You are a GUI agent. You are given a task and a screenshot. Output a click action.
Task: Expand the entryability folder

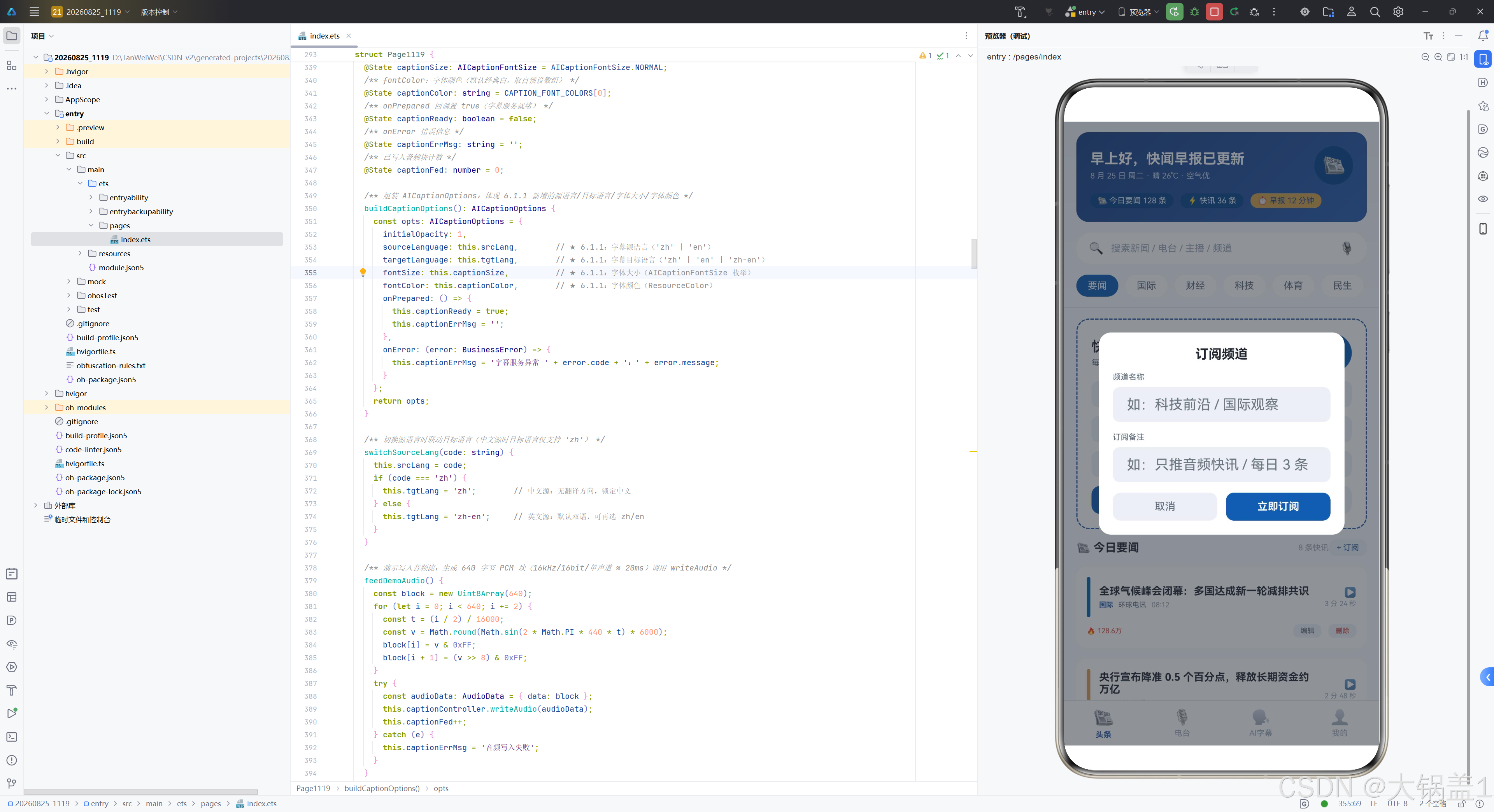pos(91,197)
